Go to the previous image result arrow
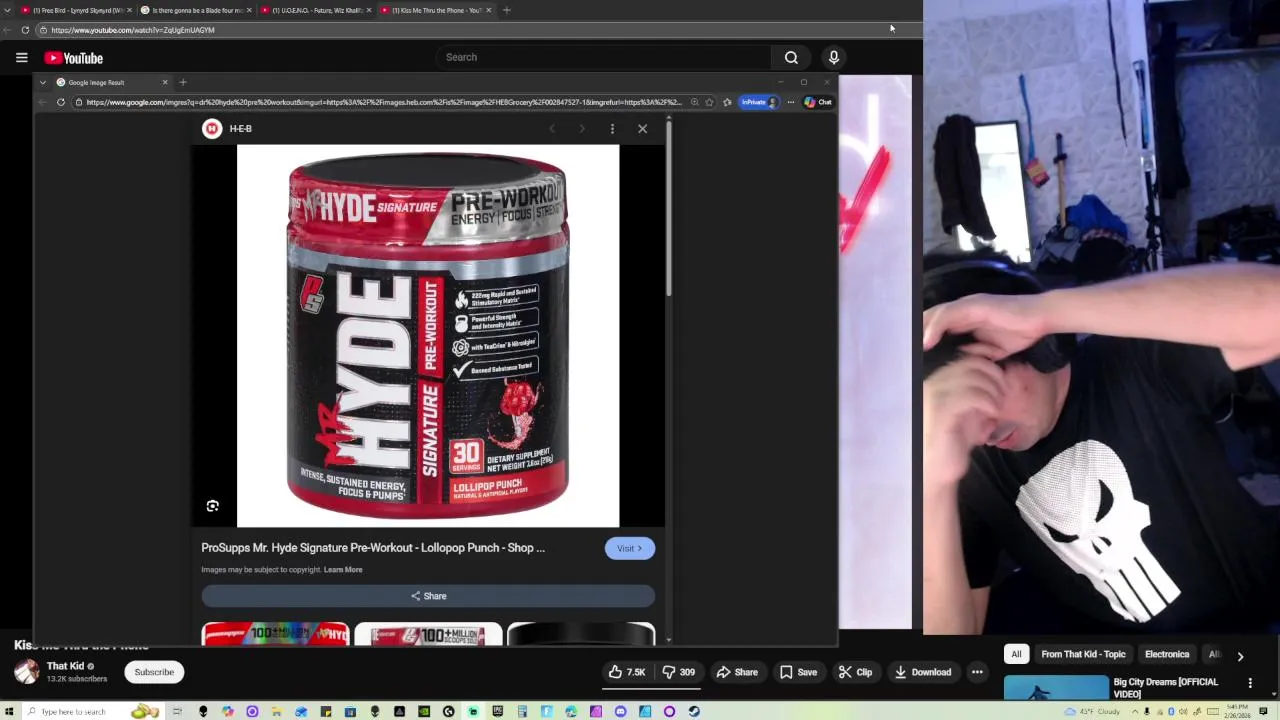The width and height of the screenshot is (1280, 720). point(552,128)
